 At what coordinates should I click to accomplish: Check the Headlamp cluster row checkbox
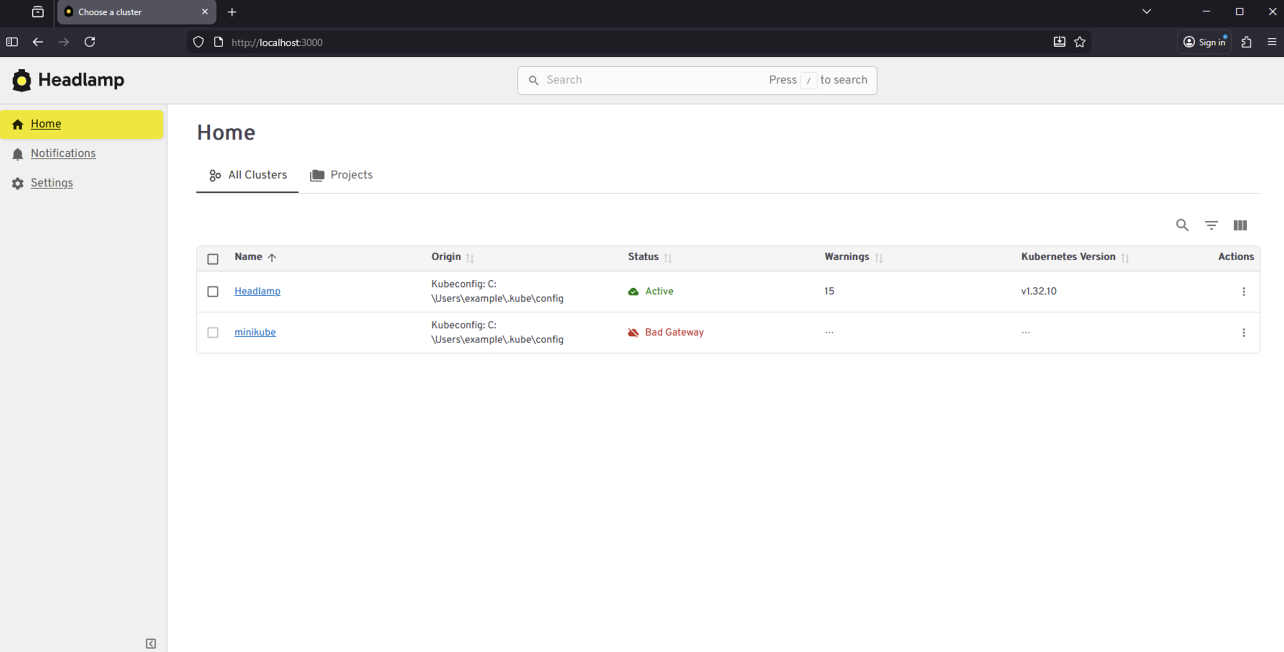213,291
